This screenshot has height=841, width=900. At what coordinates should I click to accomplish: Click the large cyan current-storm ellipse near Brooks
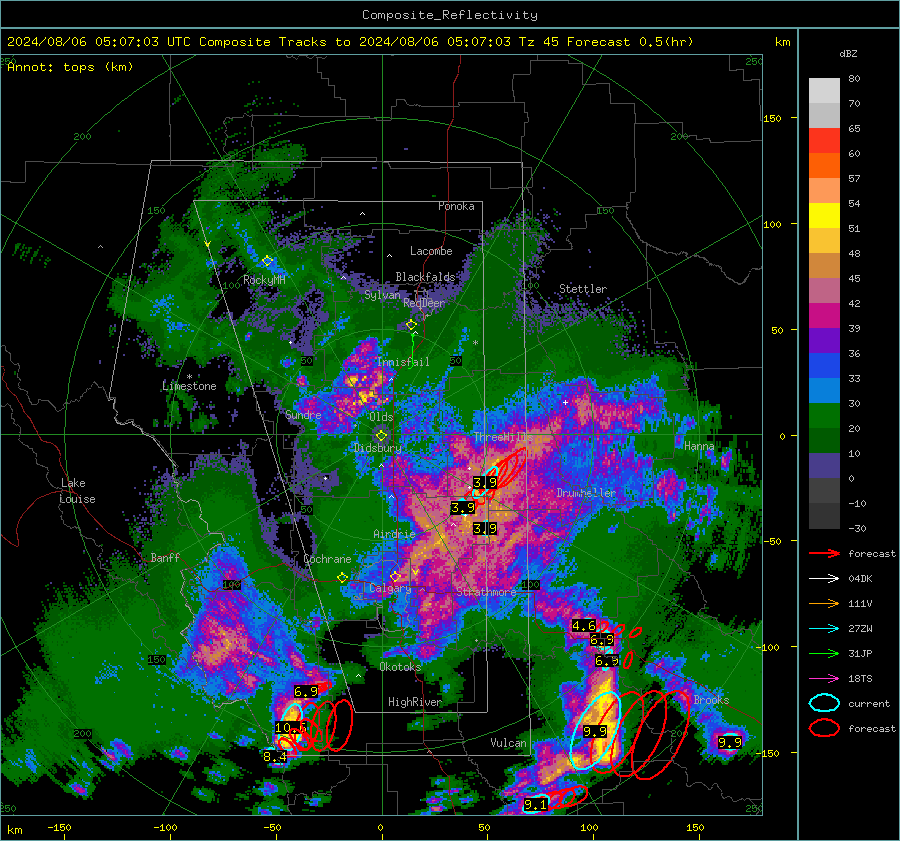596,730
